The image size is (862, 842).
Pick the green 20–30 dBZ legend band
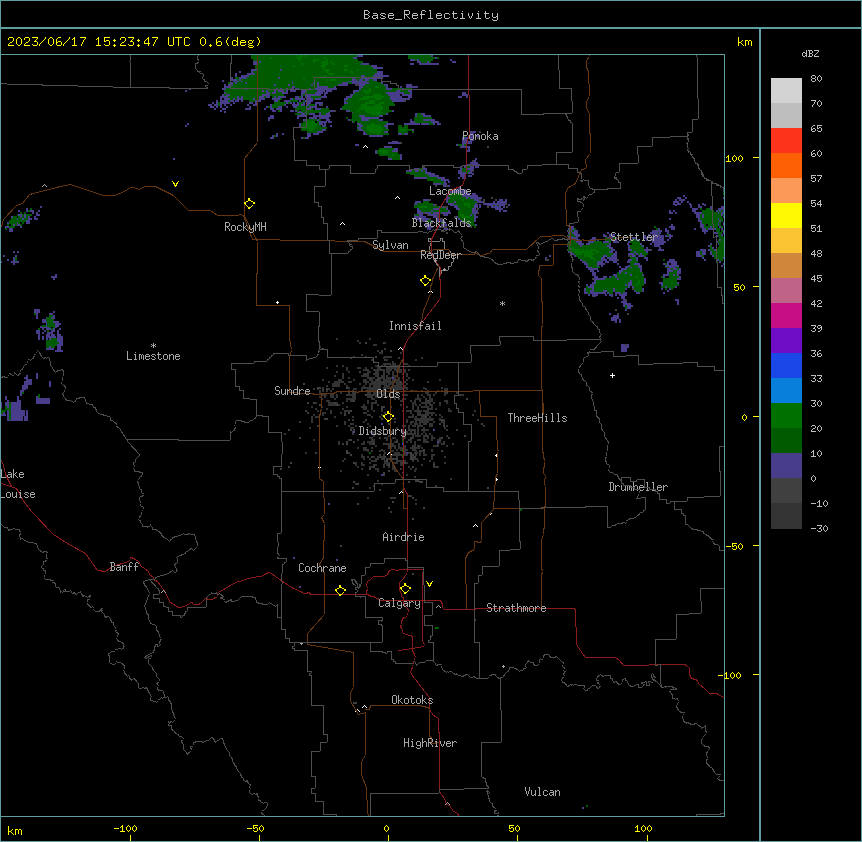(x=786, y=416)
